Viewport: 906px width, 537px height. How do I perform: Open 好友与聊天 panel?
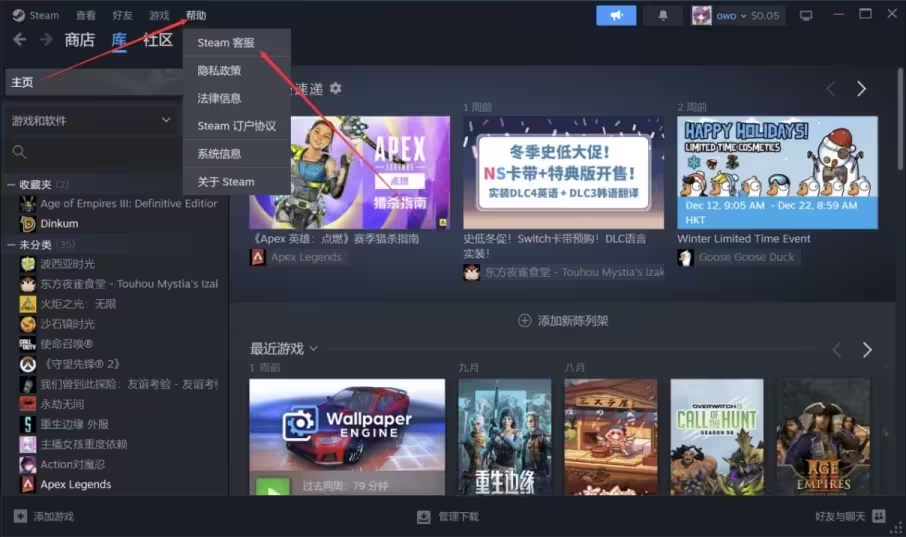850,516
